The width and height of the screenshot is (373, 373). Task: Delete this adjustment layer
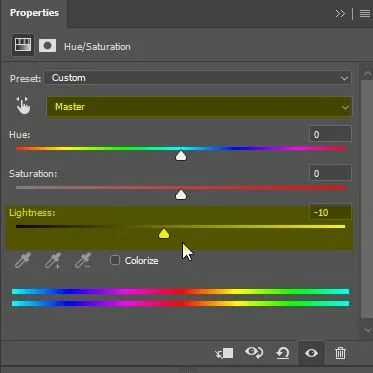340,353
